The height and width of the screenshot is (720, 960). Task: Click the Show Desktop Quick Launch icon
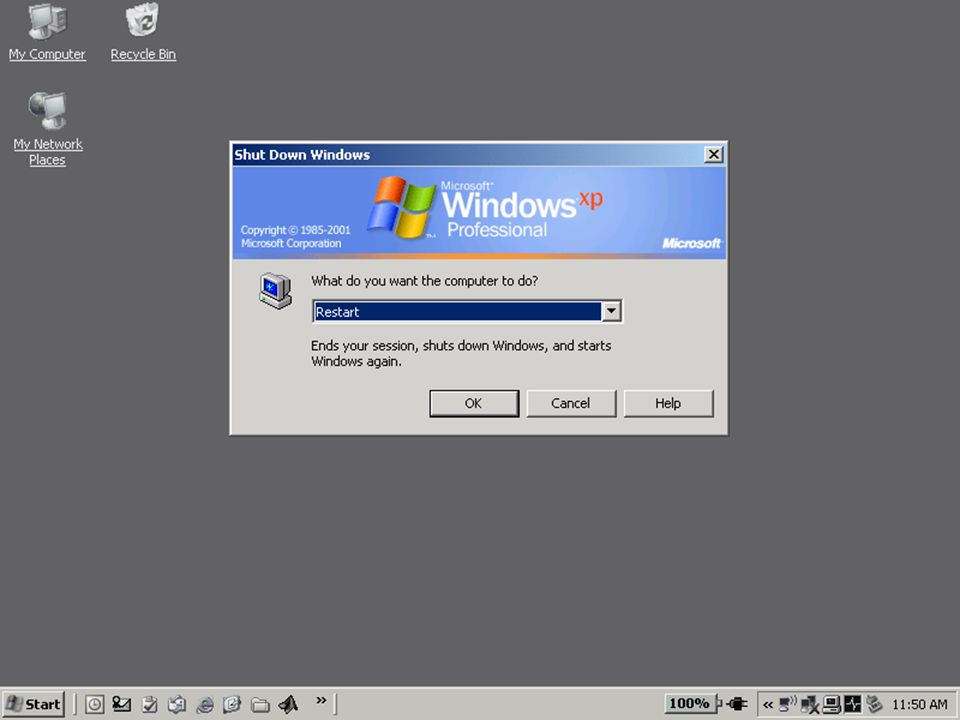pos(176,704)
